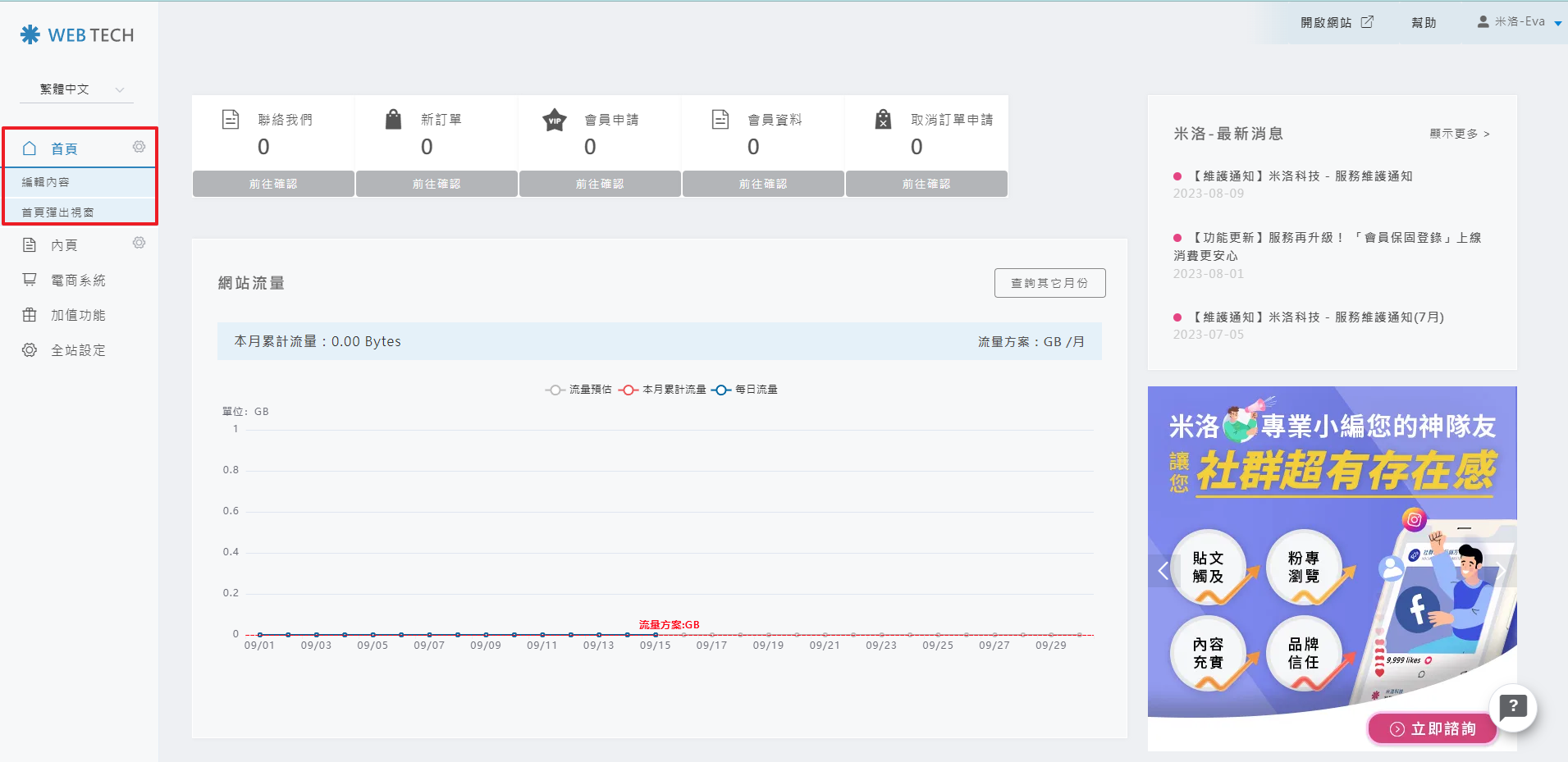This screenshot has height=762, width=1568.
Task: Click the 電商系統 shopping cart icon
Action: 30,280
